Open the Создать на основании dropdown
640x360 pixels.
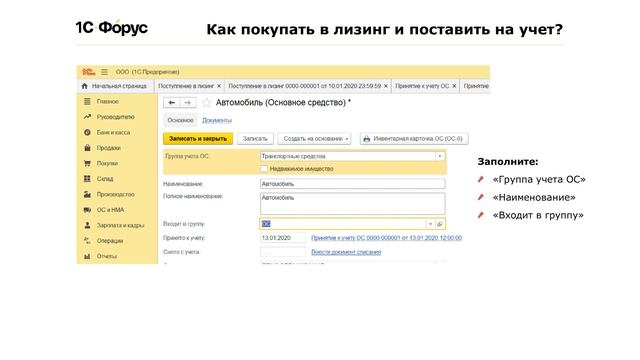coord(314,139)
